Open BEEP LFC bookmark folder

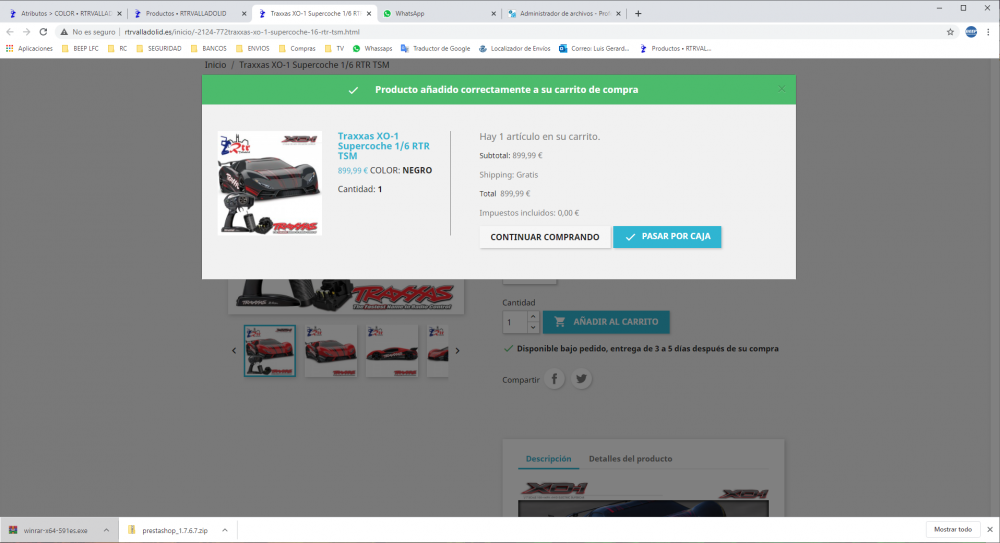[80, 48]
